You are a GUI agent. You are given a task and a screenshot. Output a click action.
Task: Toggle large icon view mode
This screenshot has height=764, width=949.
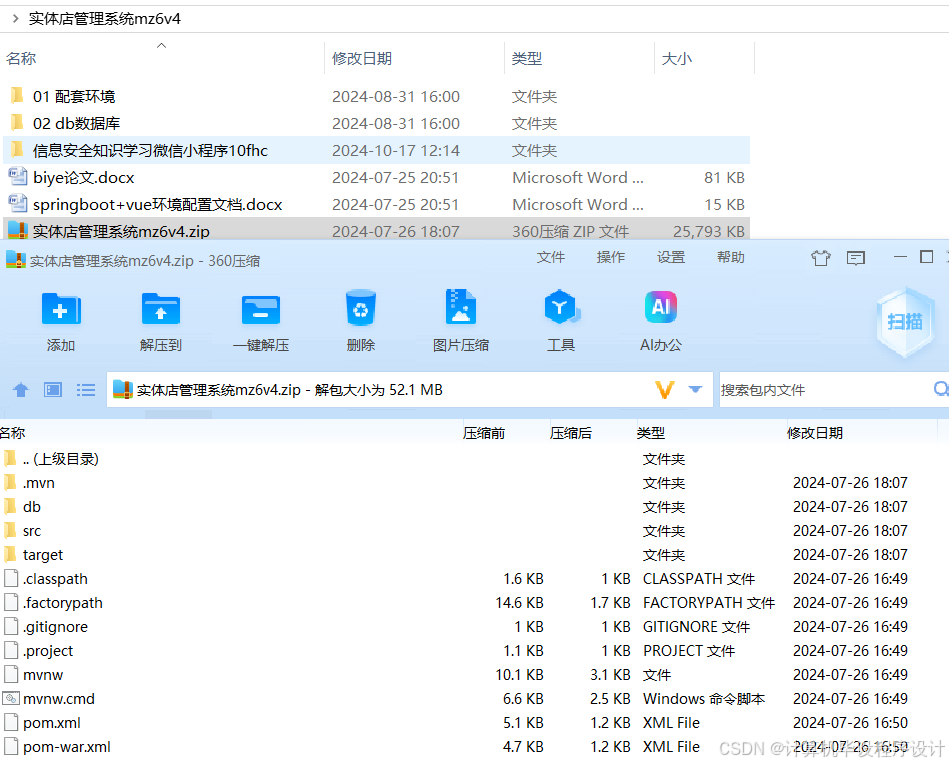(52, 389)
